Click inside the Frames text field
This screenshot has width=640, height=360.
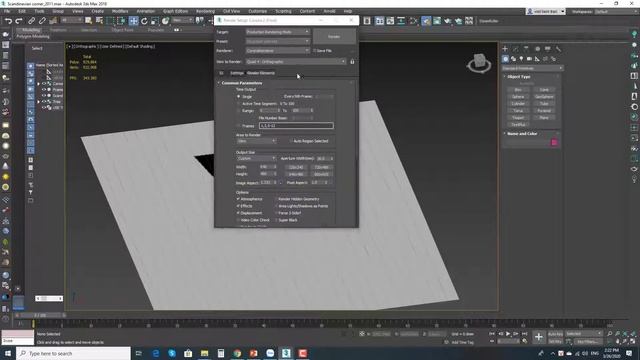pos(296,126)
